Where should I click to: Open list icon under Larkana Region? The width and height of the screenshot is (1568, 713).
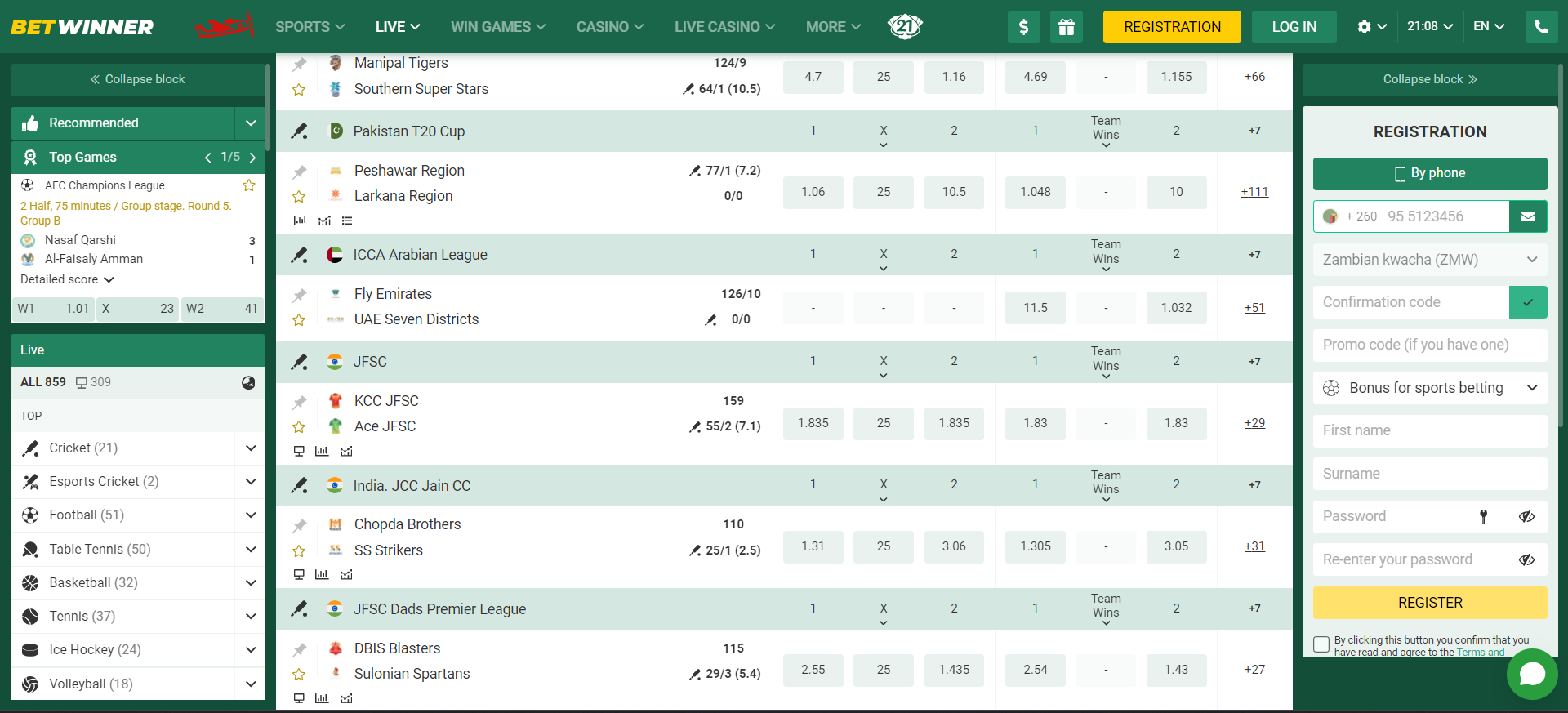point(347,221)
